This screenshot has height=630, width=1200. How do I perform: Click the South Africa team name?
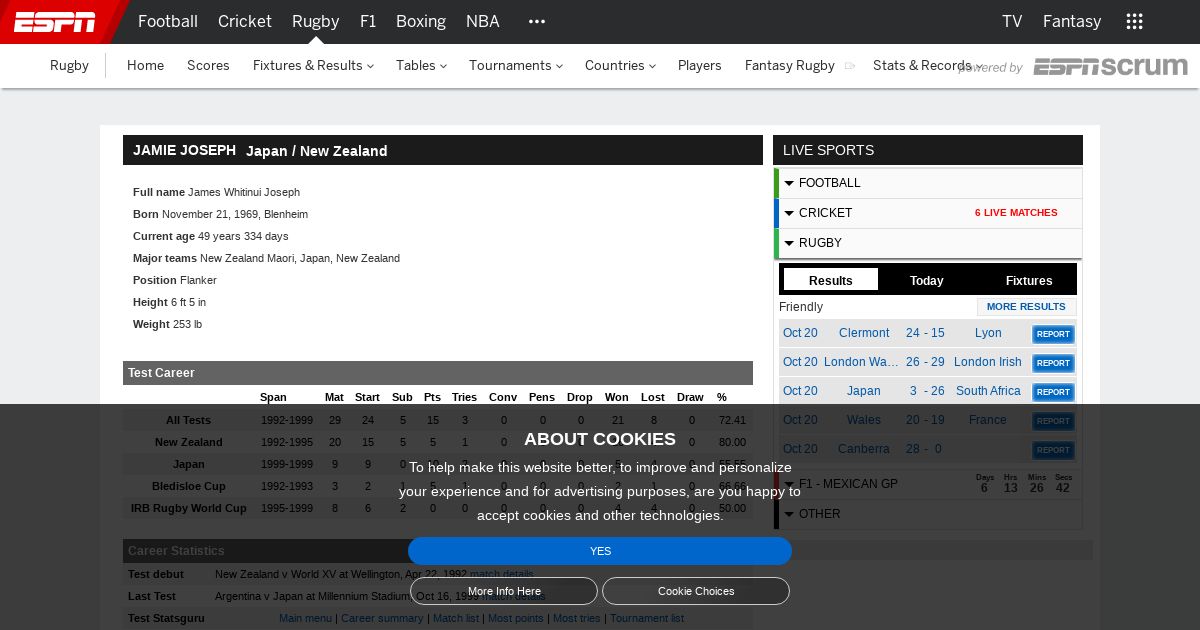pyautogui.click(x=988, y=391)
